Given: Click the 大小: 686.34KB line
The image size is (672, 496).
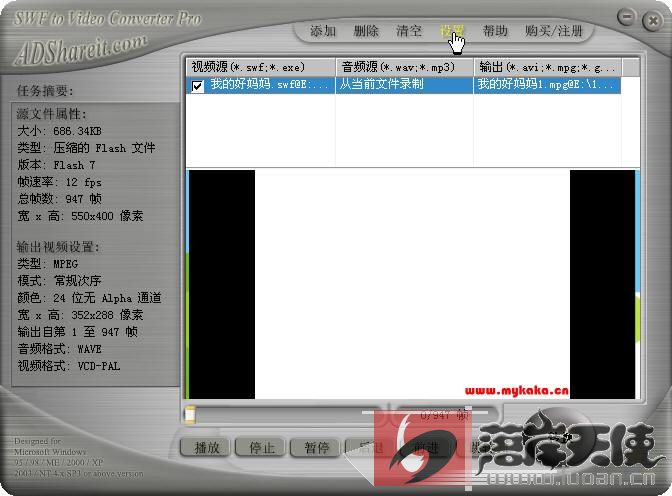Looking at the screenshot, I should tap(59, 131).
